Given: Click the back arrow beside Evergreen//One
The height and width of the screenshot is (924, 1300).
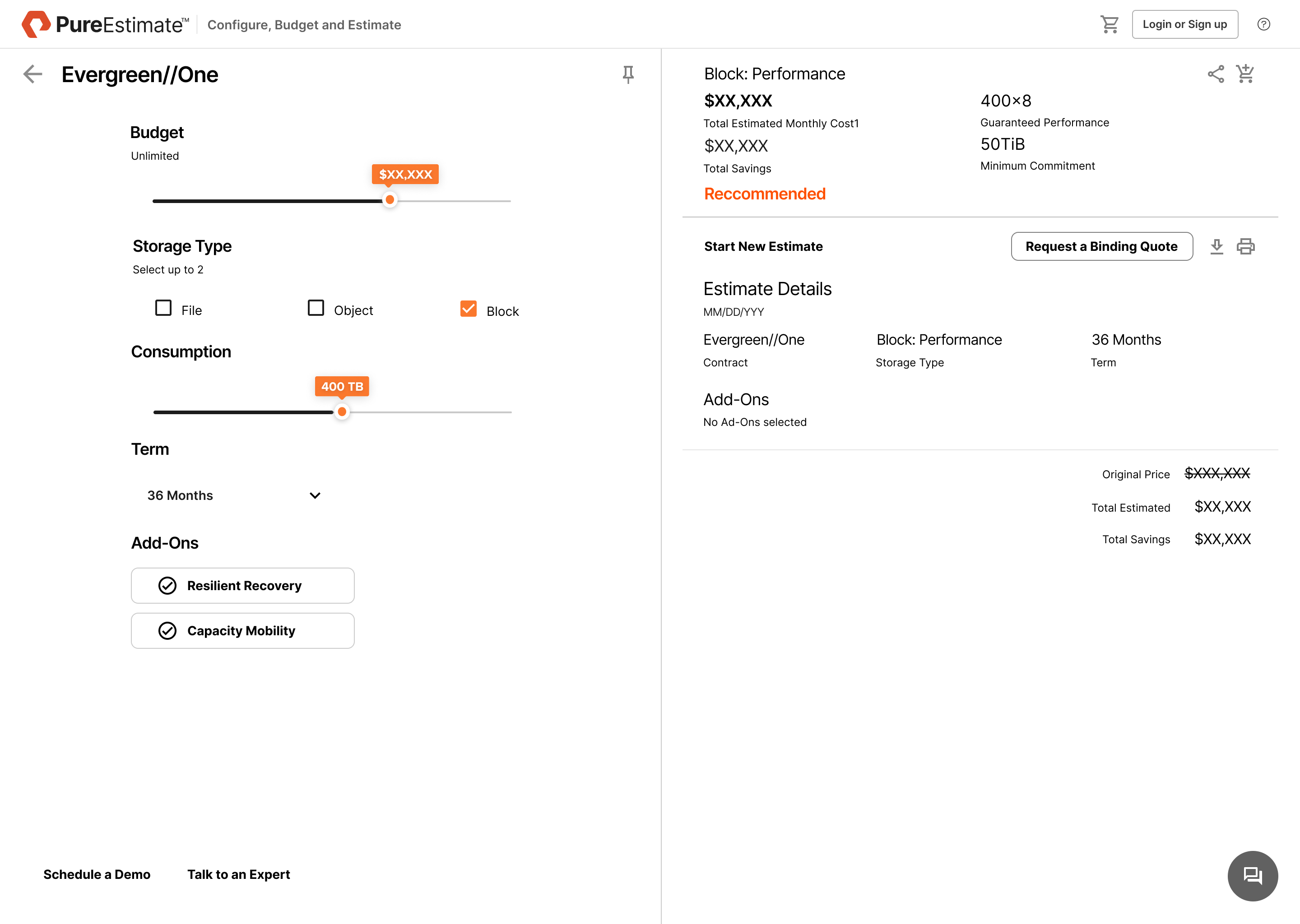Looking at the screenshot, I should (33, 74).
